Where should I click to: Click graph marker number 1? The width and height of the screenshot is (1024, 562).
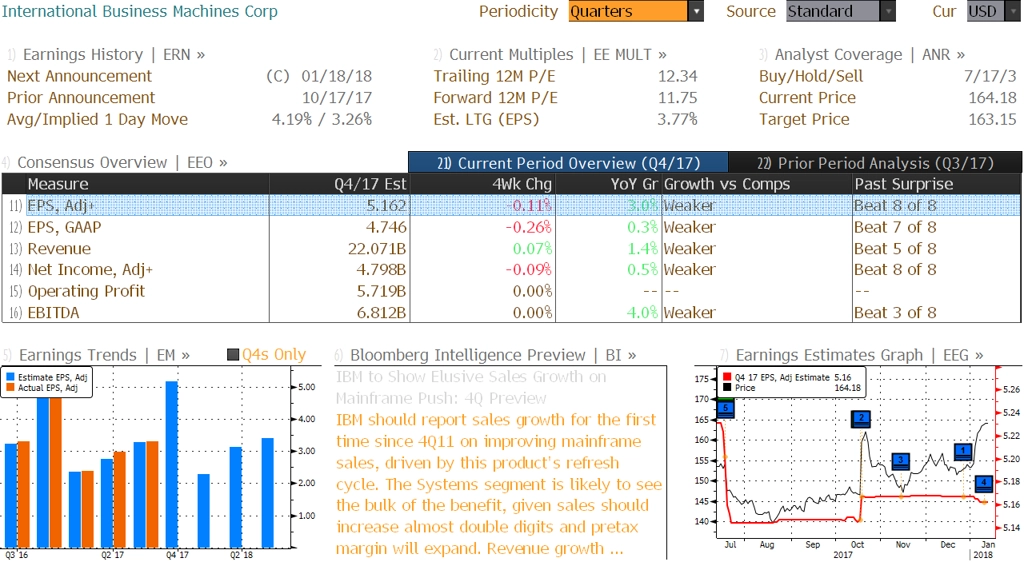pos(963,452)
